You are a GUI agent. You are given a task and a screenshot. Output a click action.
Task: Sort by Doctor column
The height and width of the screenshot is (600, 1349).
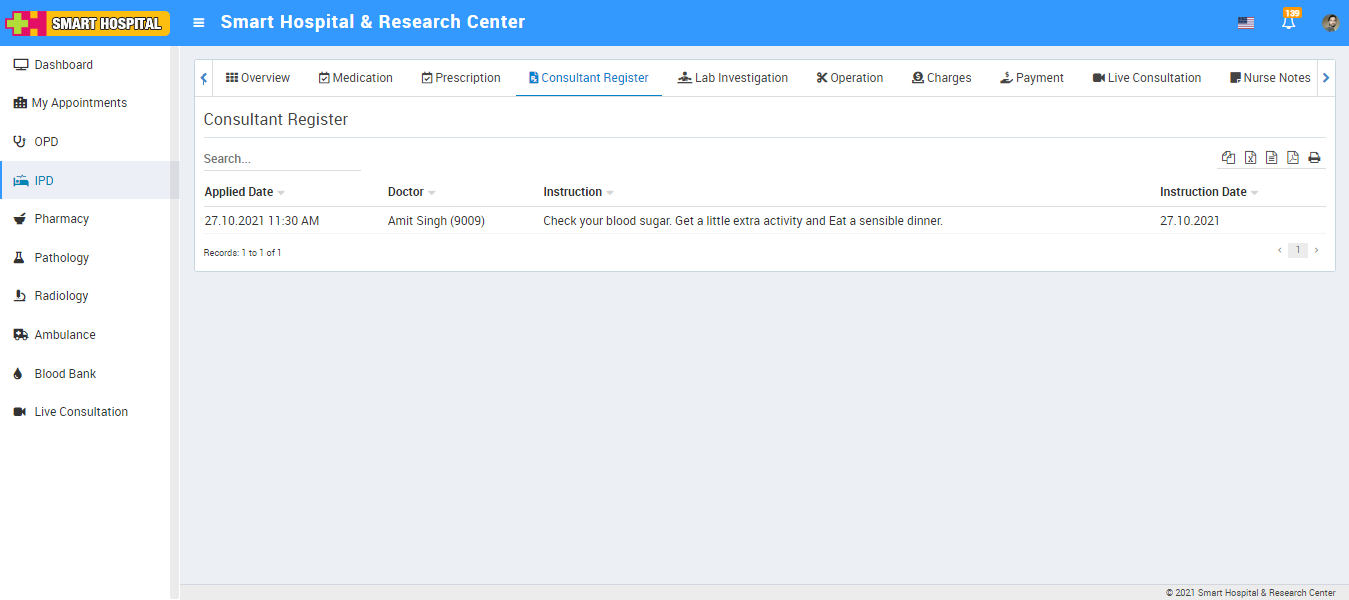click(x=406, y=192)
